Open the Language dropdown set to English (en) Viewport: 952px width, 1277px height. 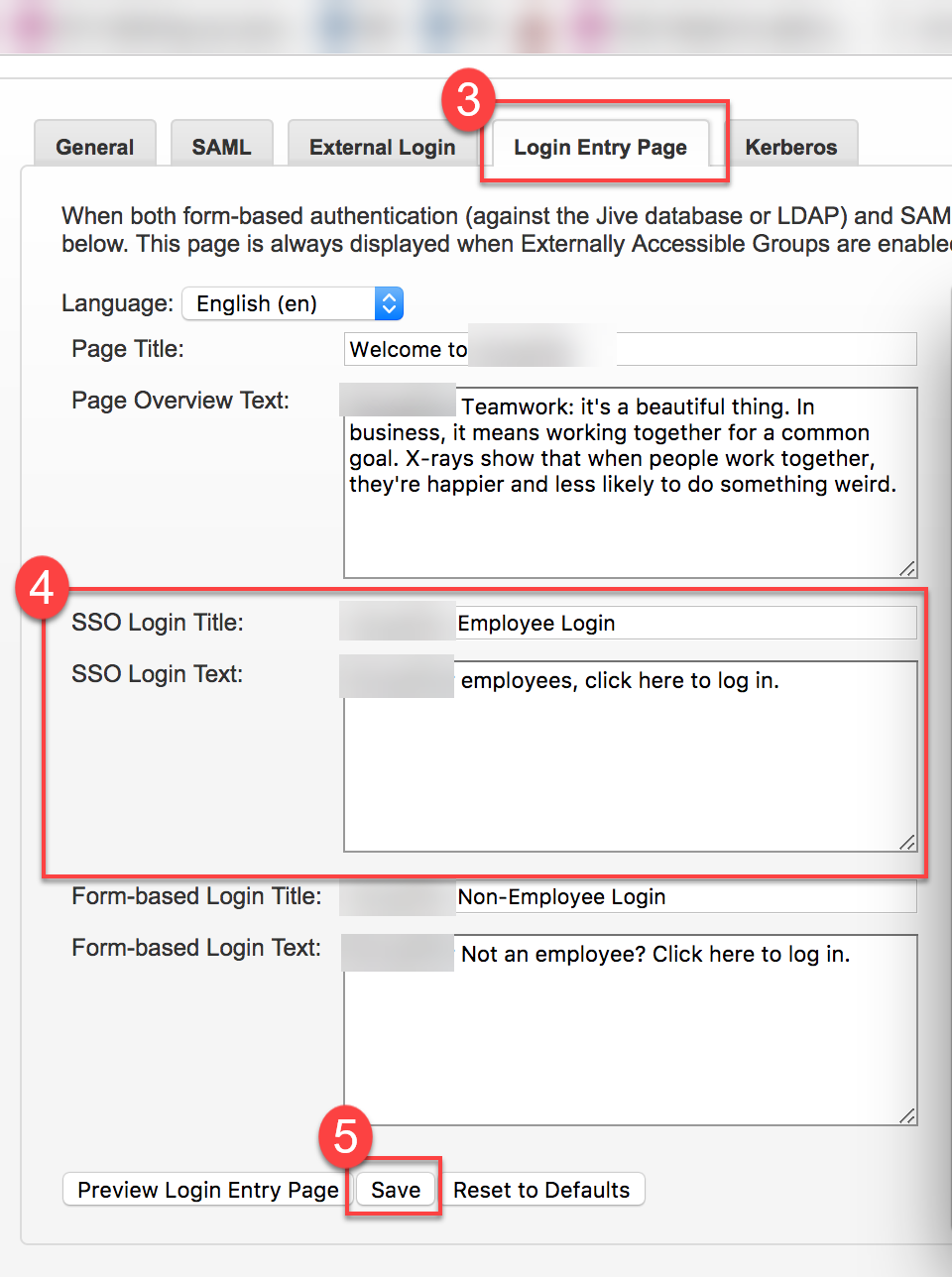point(293,303)
